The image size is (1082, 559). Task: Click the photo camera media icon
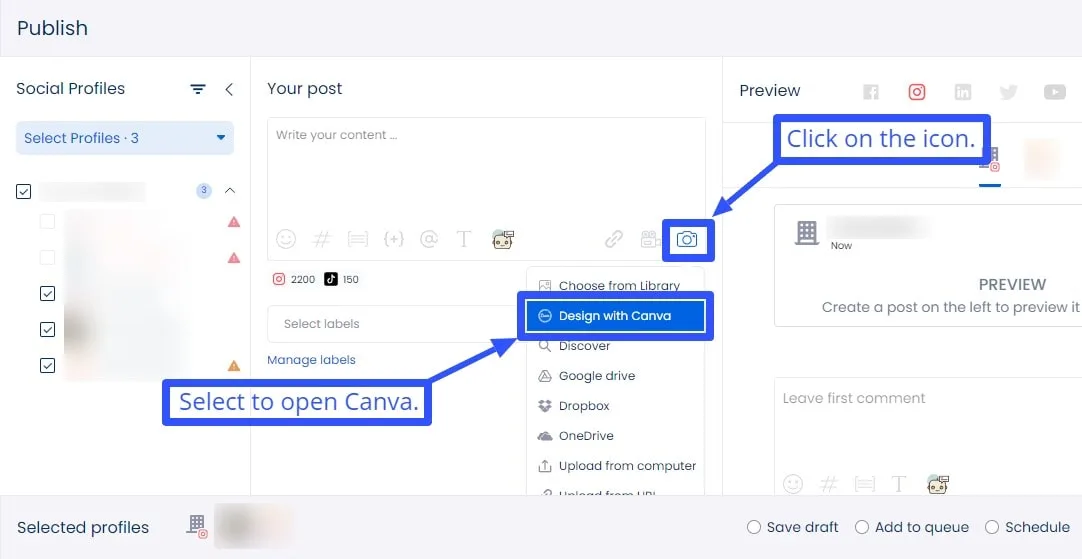point(687,239)
